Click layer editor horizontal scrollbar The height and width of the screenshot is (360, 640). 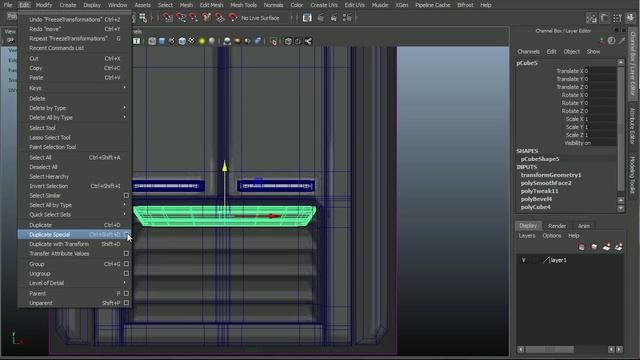pyautogui.click(x=549, y=349)
